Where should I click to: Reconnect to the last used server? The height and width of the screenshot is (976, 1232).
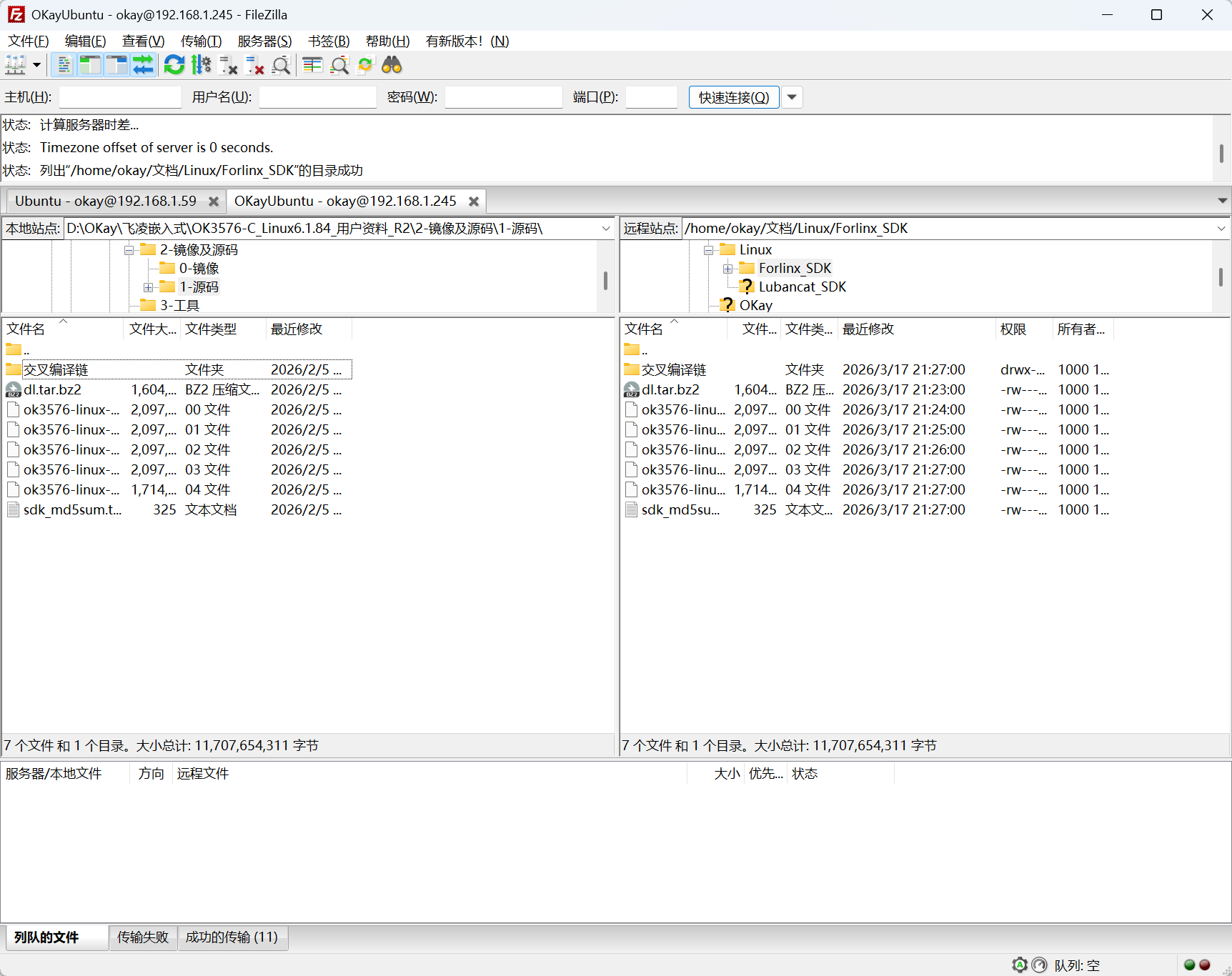(x=282, y=66)
